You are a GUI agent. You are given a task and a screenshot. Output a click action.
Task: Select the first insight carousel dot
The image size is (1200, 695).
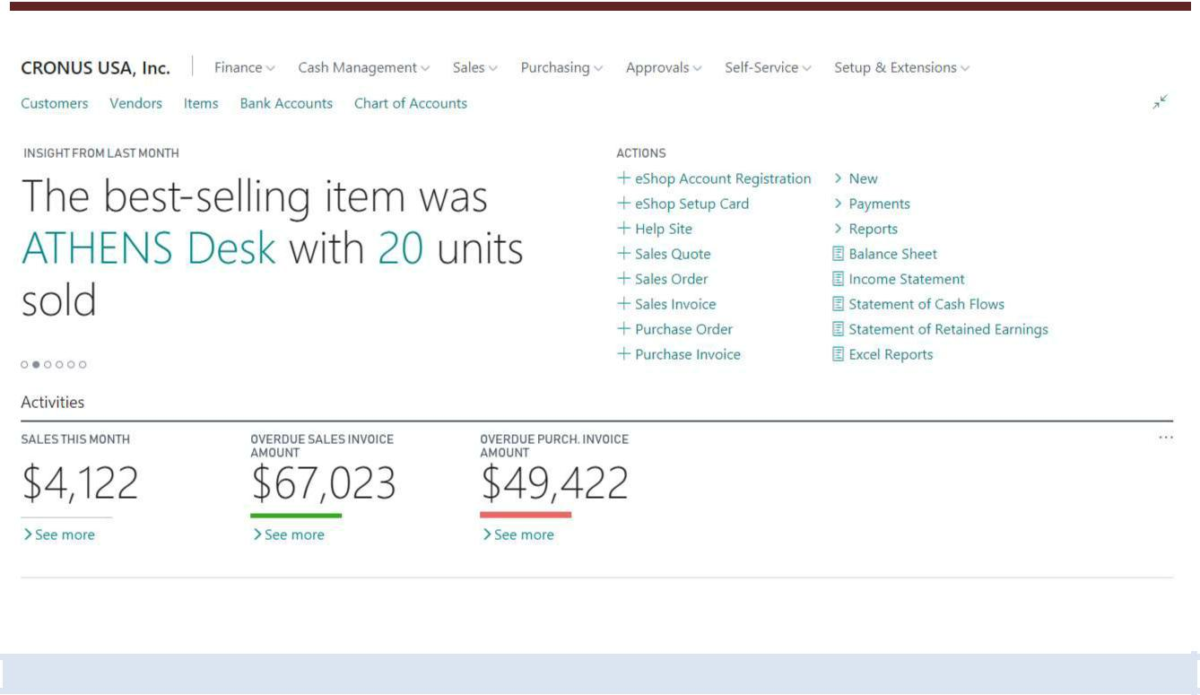[x=25, y=365]
